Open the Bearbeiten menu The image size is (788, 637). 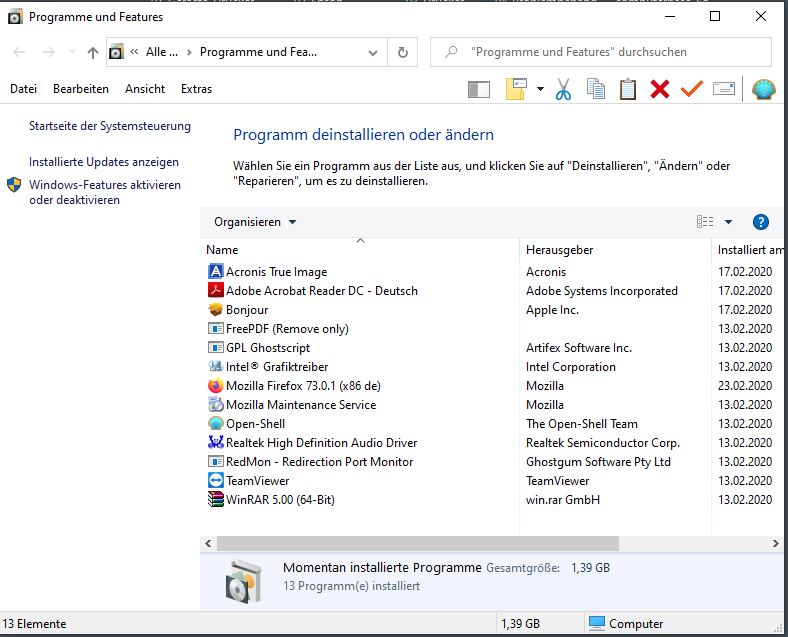coord(80,89)
